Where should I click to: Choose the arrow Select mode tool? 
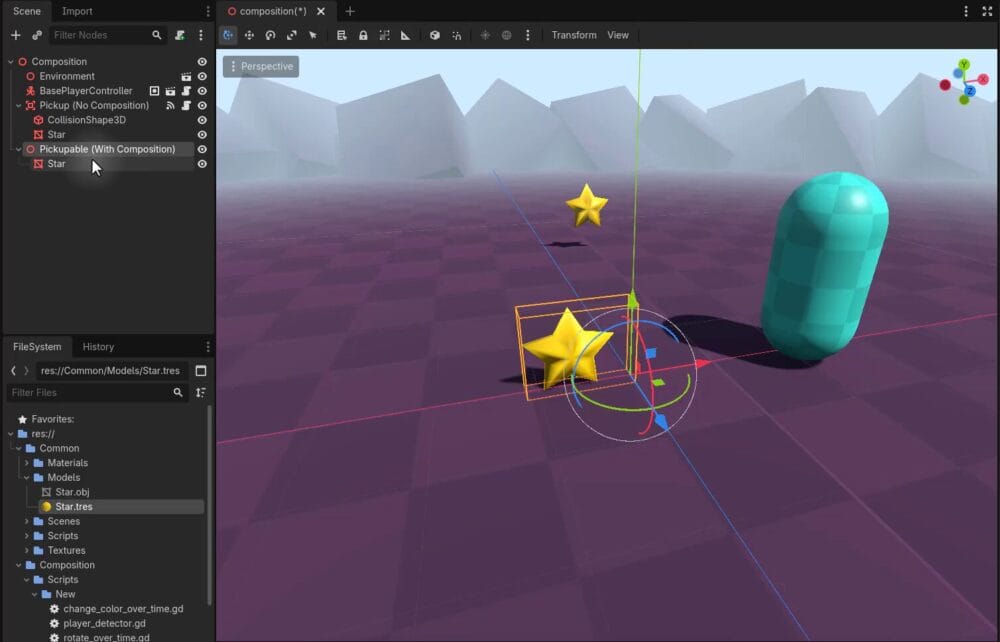point(312,35)
